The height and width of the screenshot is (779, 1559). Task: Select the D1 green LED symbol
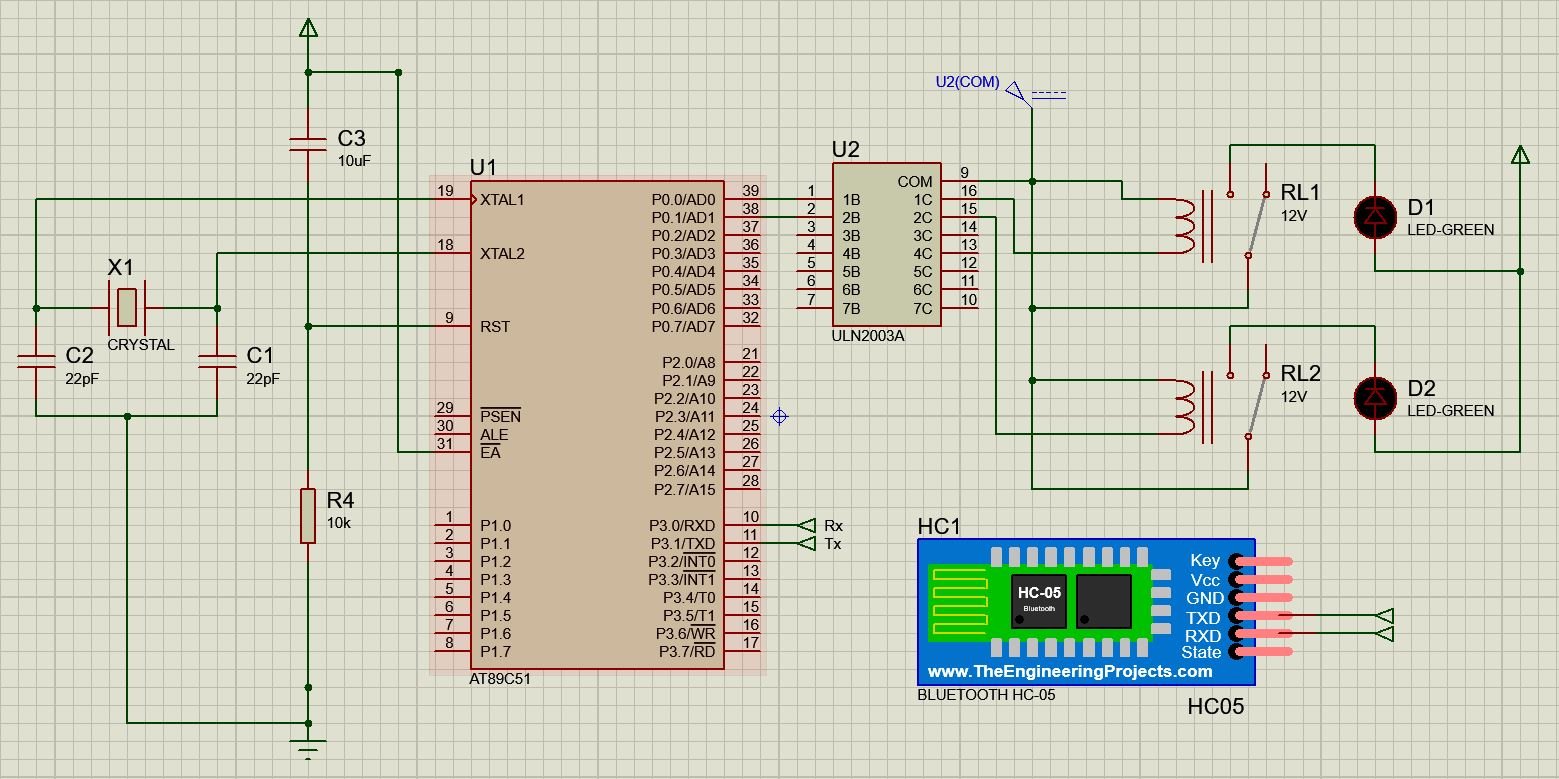click(1375, 217)
